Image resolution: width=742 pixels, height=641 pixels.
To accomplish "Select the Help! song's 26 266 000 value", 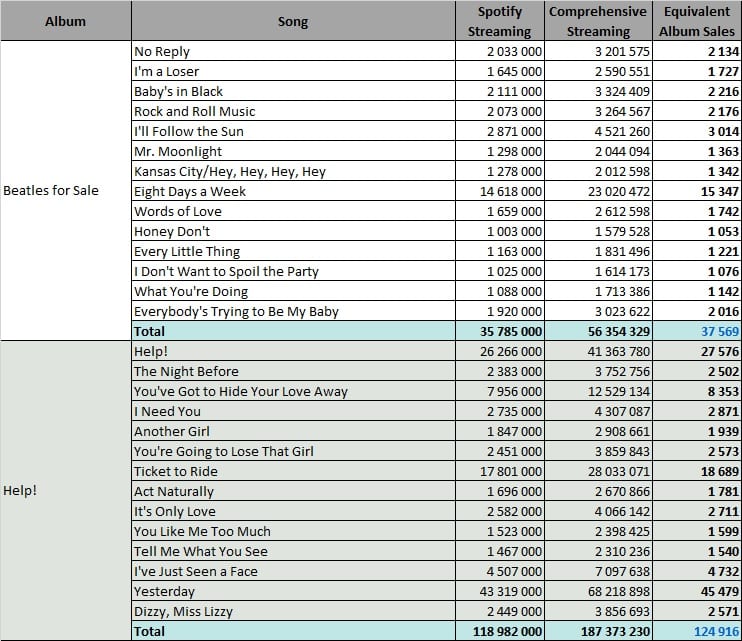I will (x=500, y=351).
